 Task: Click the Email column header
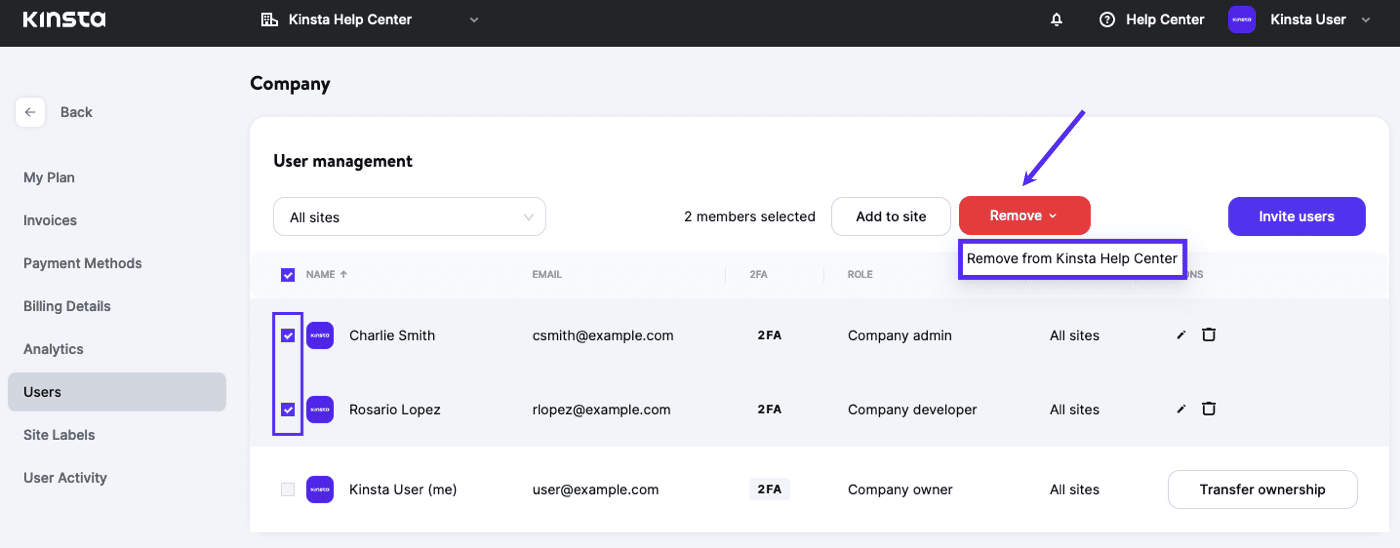[547, 274]
